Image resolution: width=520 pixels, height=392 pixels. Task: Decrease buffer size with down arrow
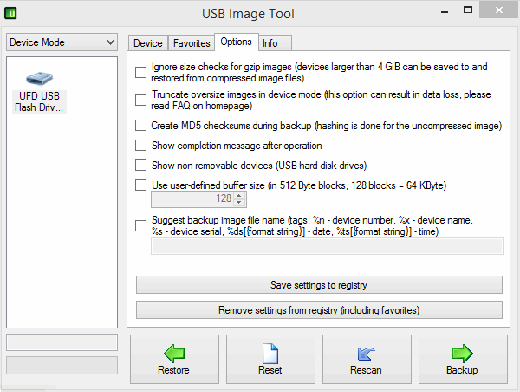239,202
